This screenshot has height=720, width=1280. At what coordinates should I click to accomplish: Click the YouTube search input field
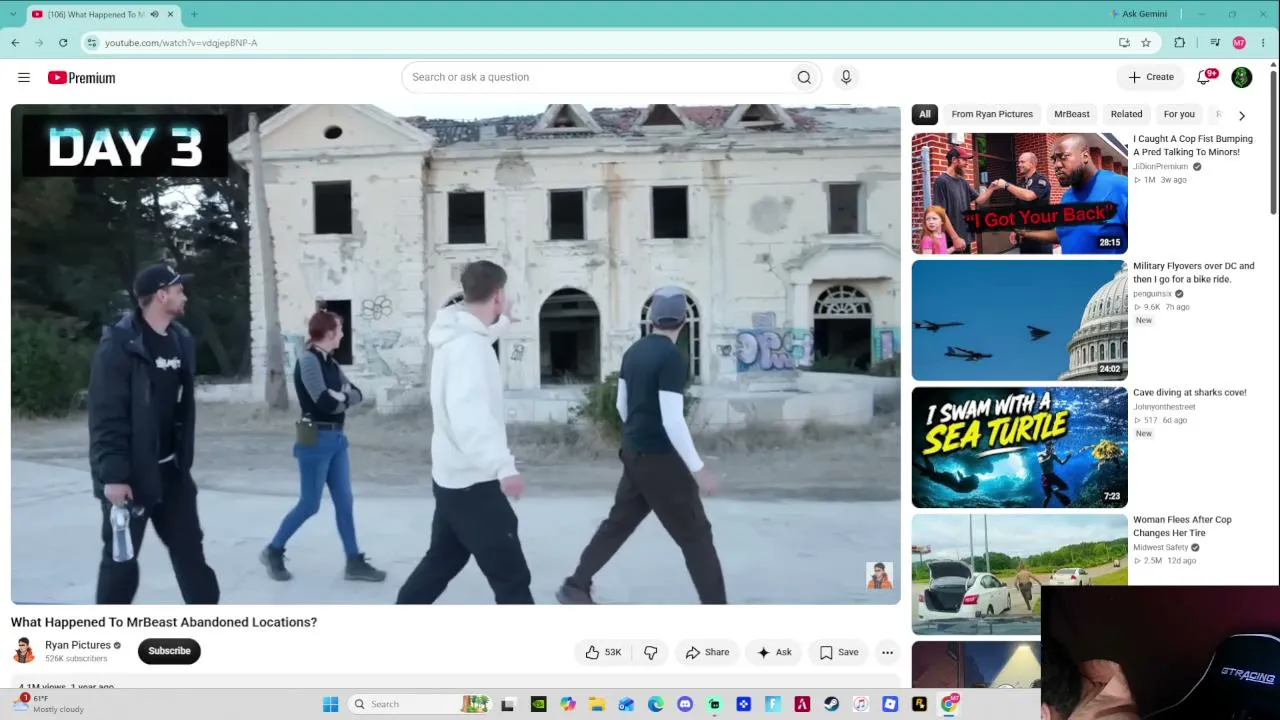click(x=595, y=77)
